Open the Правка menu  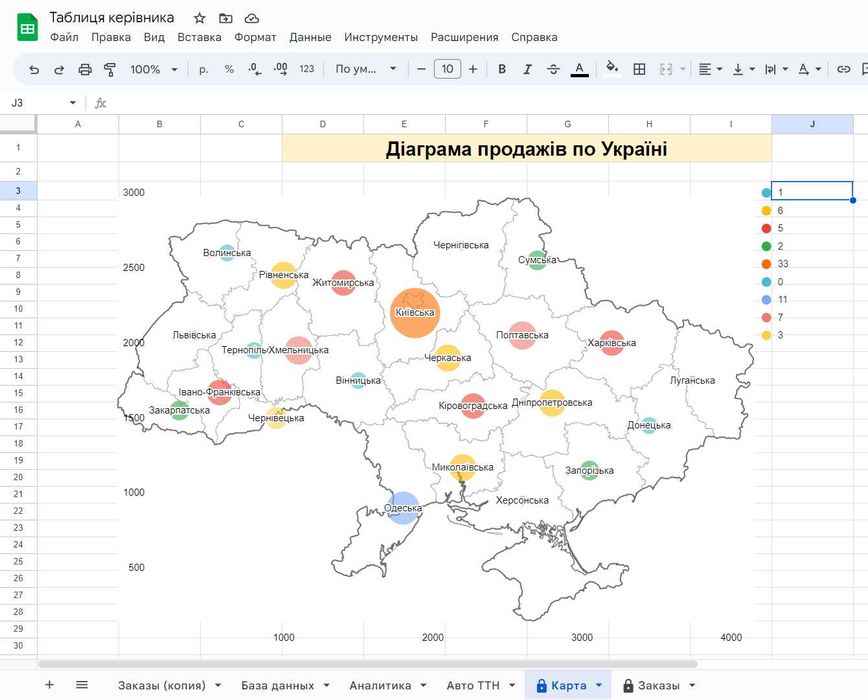pyautogui.click(x=111, y=37)
